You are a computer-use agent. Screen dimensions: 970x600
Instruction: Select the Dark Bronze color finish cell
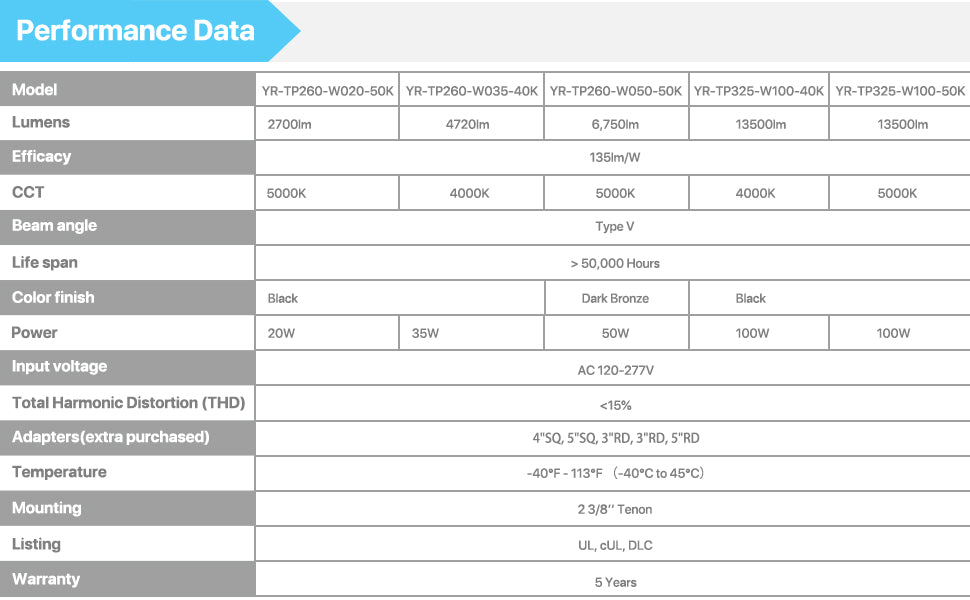pos(615,298)
